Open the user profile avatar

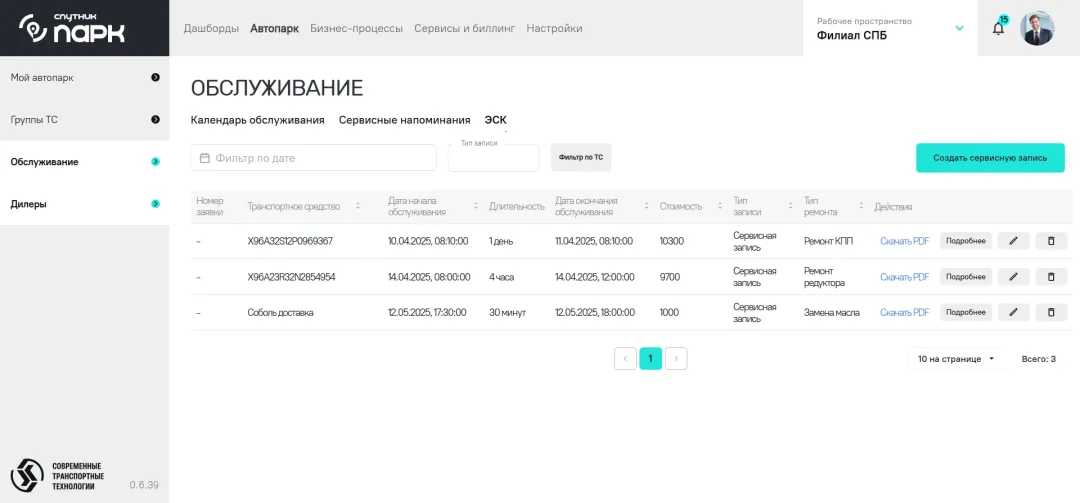(x=1037, y=28)
